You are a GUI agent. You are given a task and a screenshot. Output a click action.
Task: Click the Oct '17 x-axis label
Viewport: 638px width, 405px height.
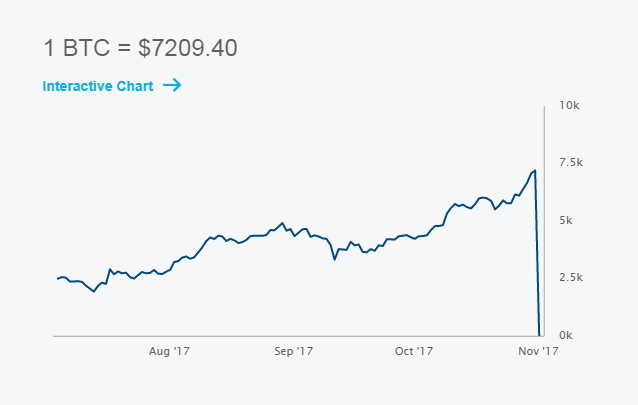pos(413,351)
